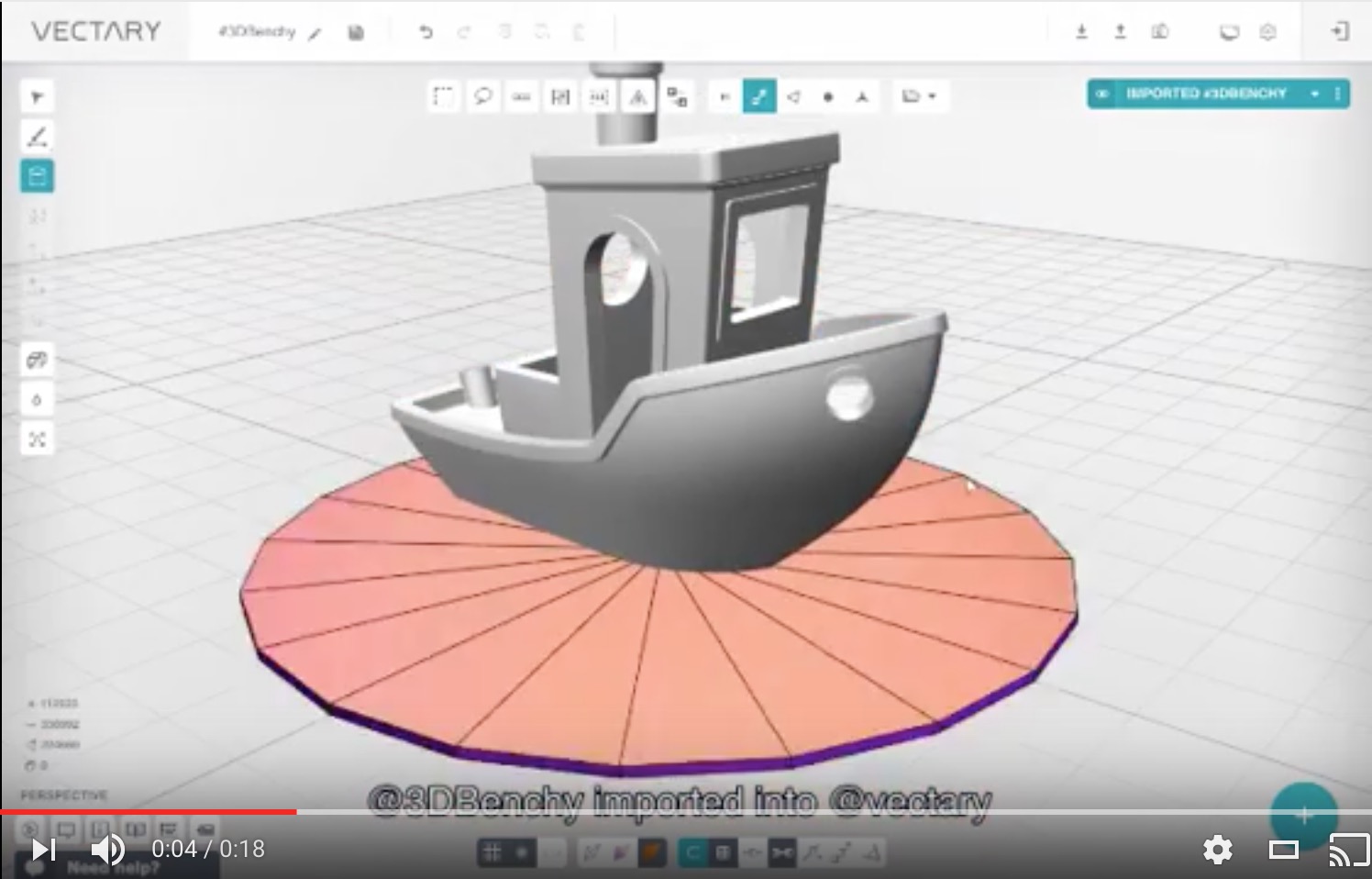Select the arrow selection tool in left toolbar

click(x=37, y=97)
